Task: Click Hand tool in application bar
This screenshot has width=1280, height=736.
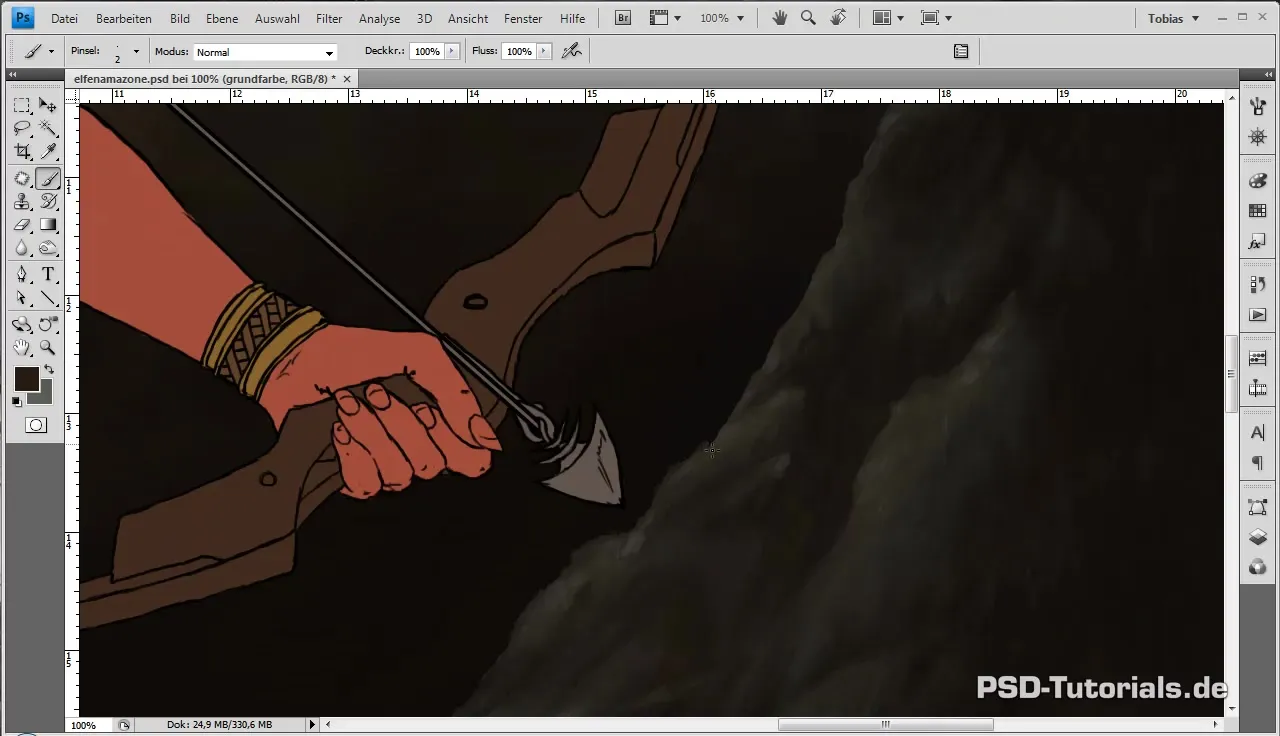Action: [780, 18]
